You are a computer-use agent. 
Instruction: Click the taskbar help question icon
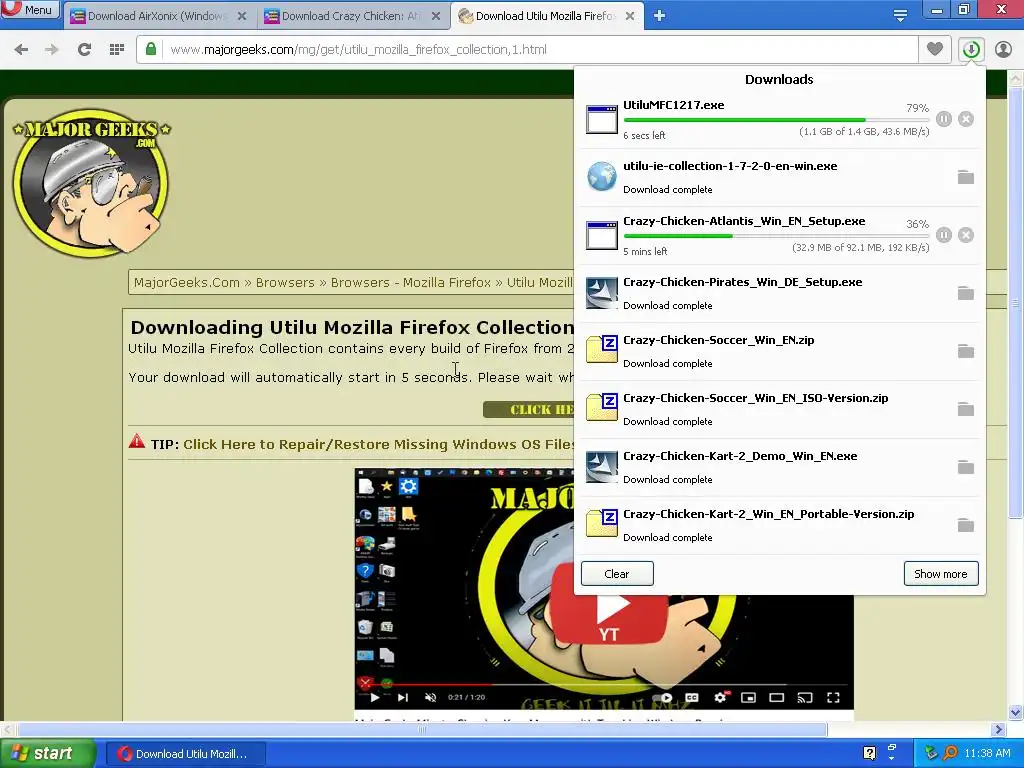coord(869,753)
